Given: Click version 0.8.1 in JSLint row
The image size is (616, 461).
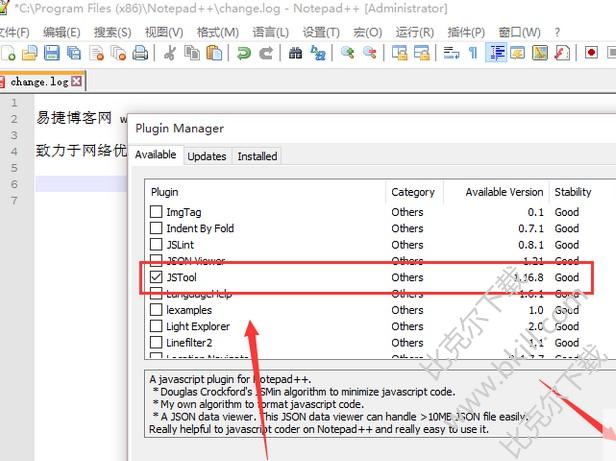Looking at the screenshot, I should tap(531, 245).
